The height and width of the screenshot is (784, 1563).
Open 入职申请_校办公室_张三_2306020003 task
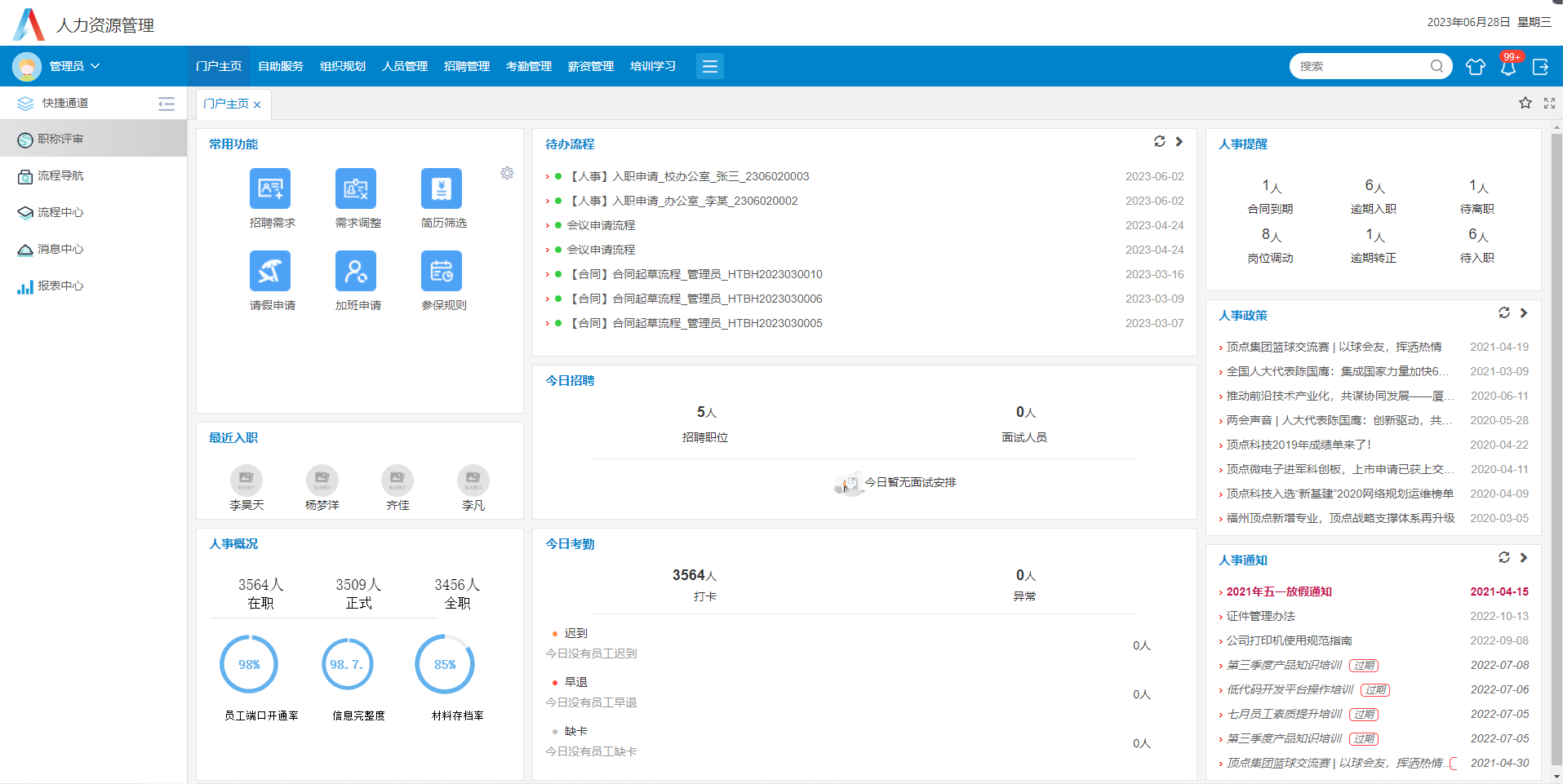click(x=688, y=176)
